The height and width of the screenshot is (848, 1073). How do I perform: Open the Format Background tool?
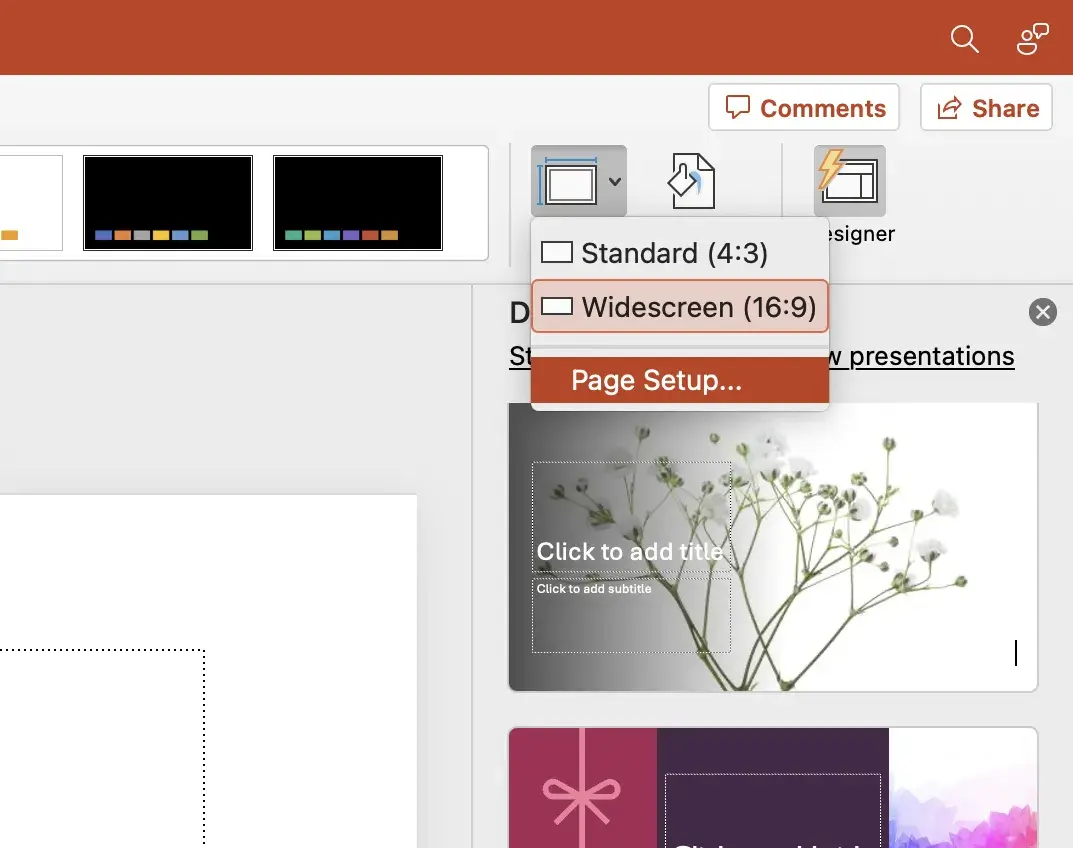(692, 181)
